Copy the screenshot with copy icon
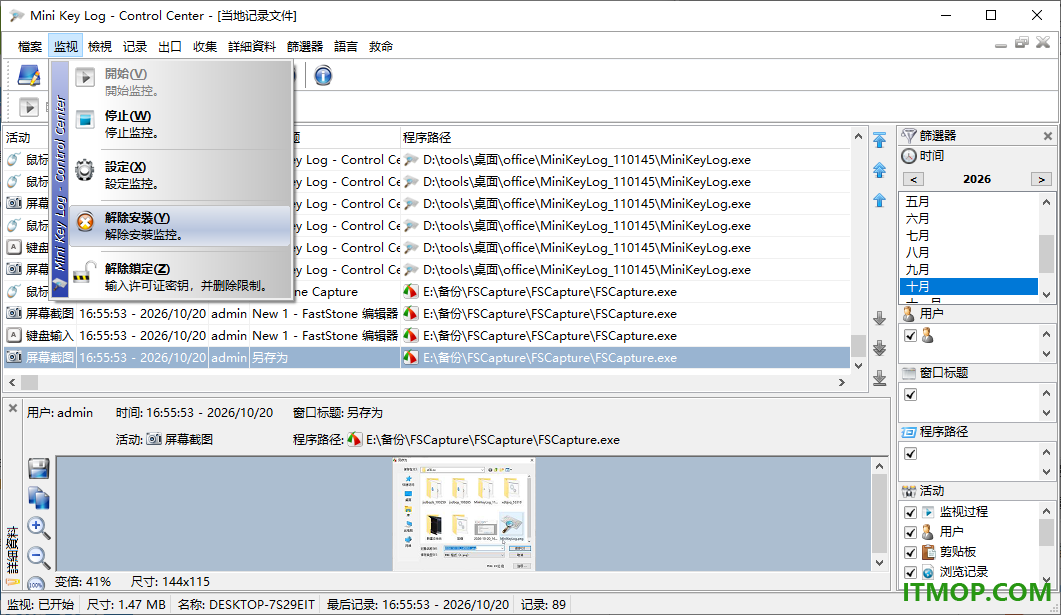Screen dimensions: 1061x615 (x=39, y=498)
